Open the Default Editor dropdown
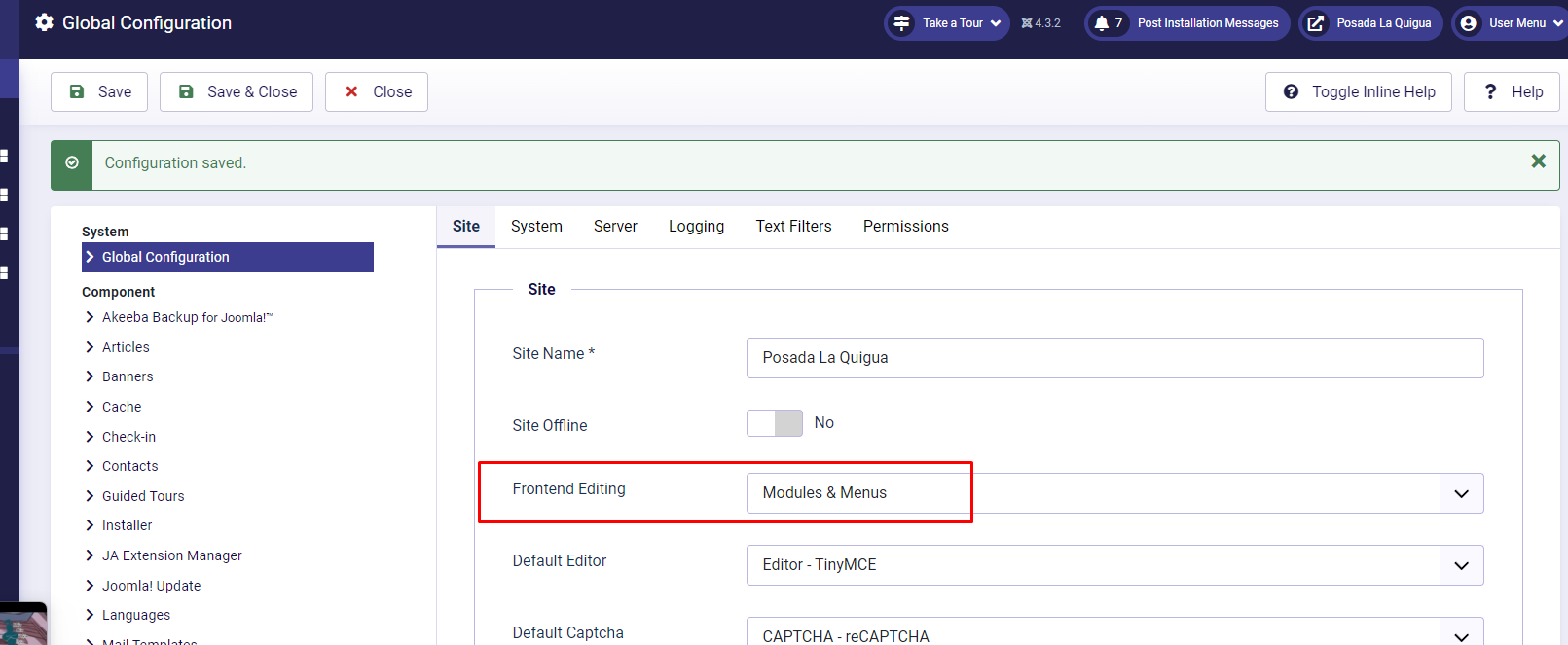 [1113, 565]
